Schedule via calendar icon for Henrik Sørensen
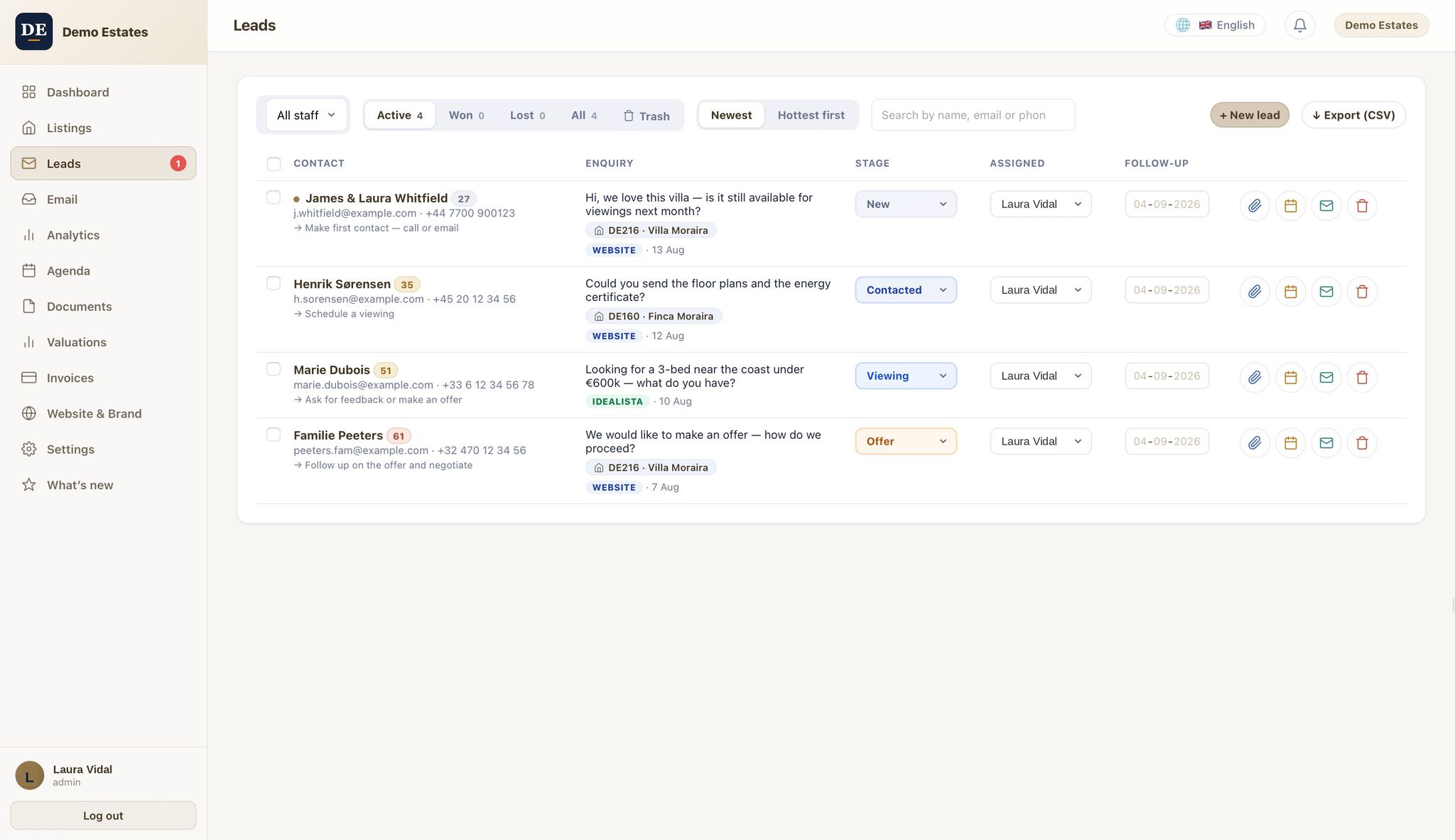 1290,291
